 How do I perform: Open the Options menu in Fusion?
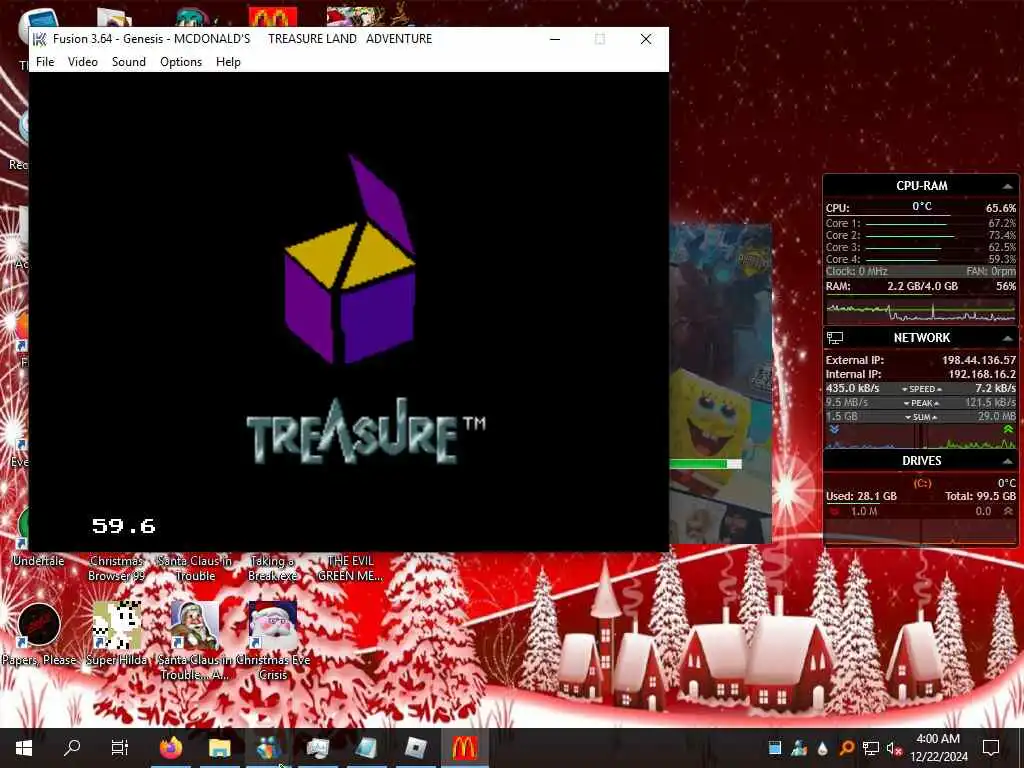181,61
